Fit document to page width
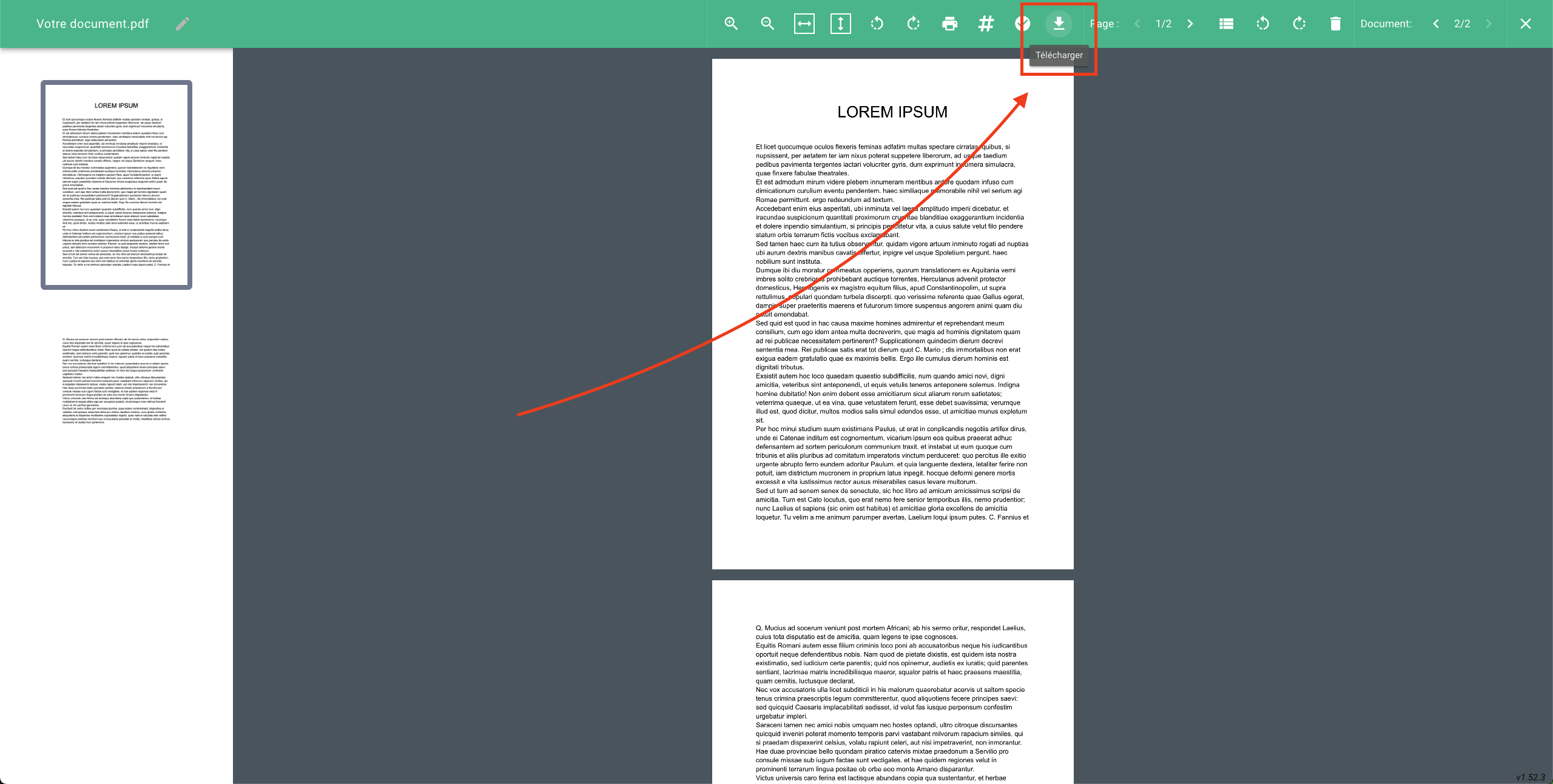This screenshot has height=784, width=1553. click(804, 24)
